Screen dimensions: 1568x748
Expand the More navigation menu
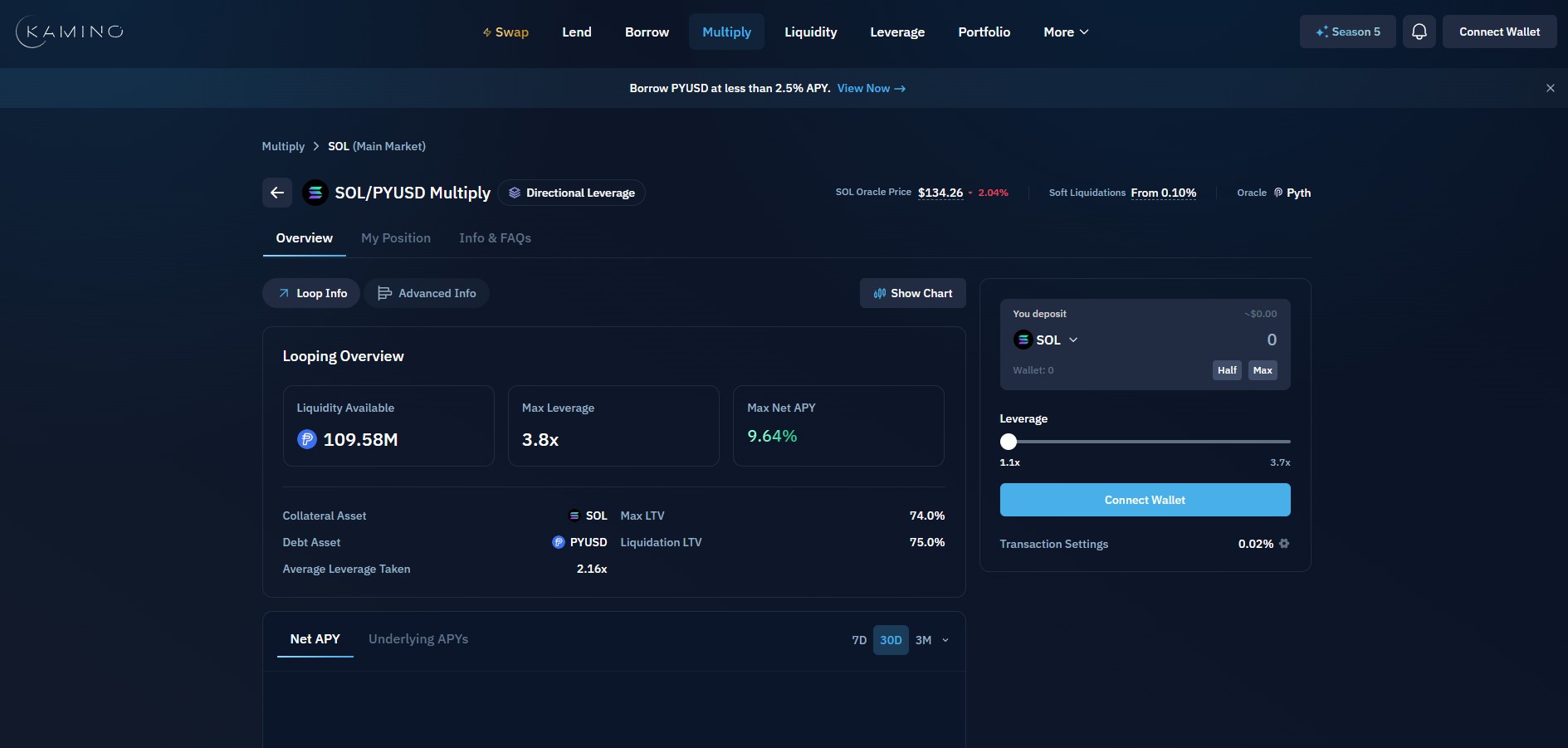1066,32
